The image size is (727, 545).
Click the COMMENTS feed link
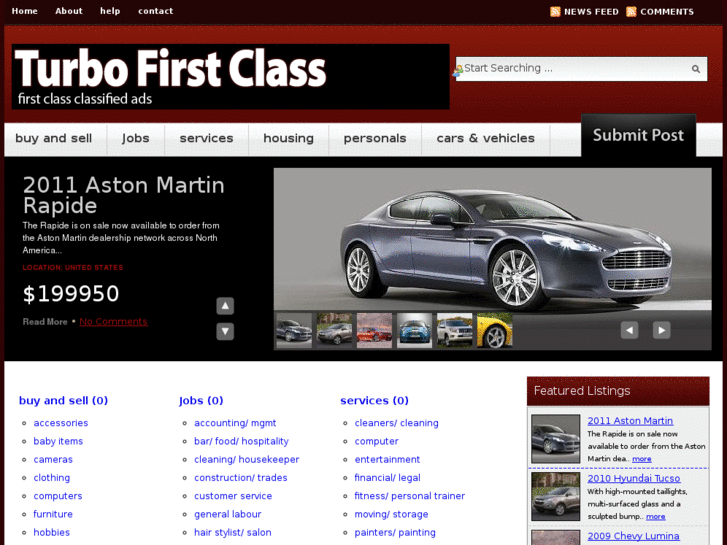click(667, 12)
